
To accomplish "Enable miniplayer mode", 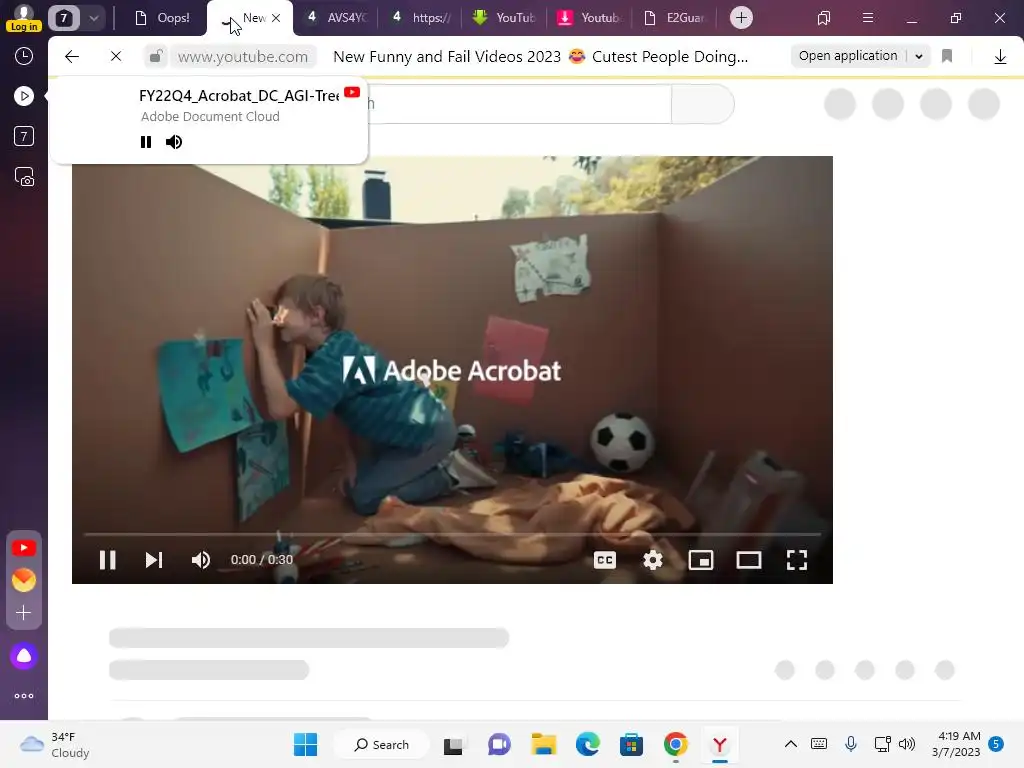I will tap(701, 560).
